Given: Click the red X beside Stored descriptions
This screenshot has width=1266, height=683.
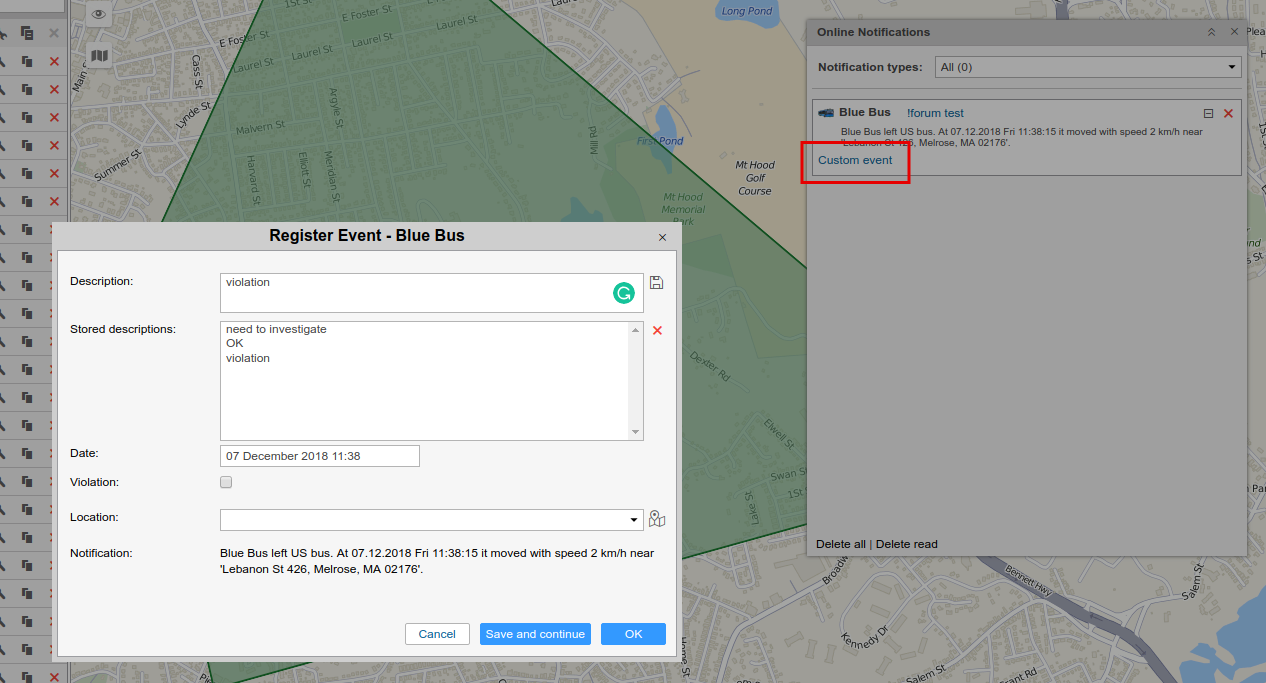Looking at the screenshot, I should [x=657, y=330].
